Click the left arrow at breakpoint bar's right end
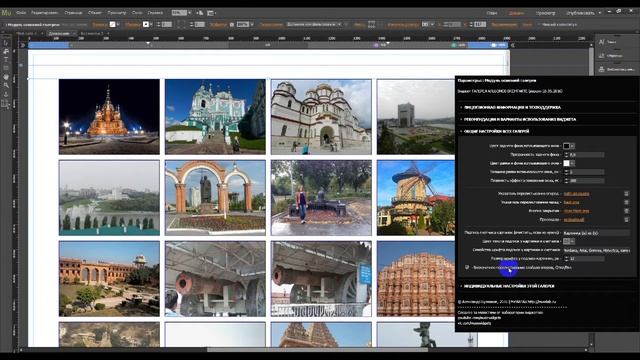This screenshot has height=360, width=640. coord(513,45)
